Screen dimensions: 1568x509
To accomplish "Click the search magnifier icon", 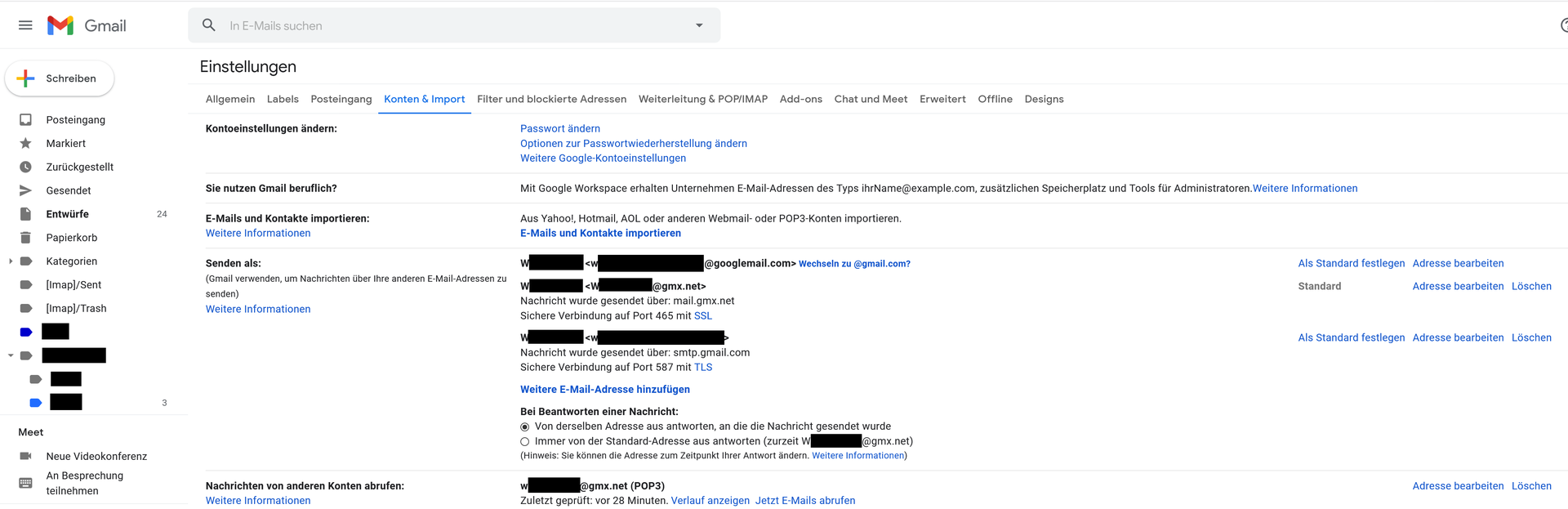I will coord(209,25).
